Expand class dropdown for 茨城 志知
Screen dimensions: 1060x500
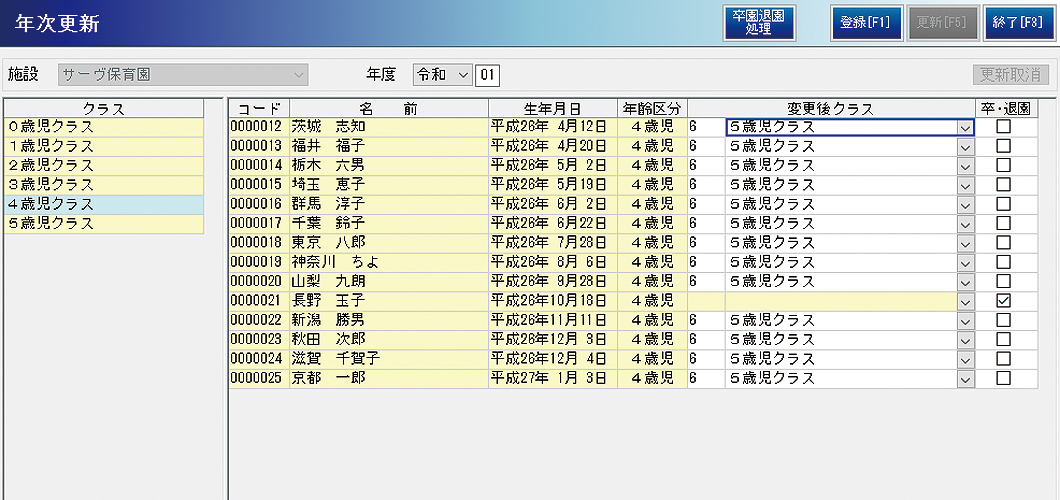[x=965, y=128]
